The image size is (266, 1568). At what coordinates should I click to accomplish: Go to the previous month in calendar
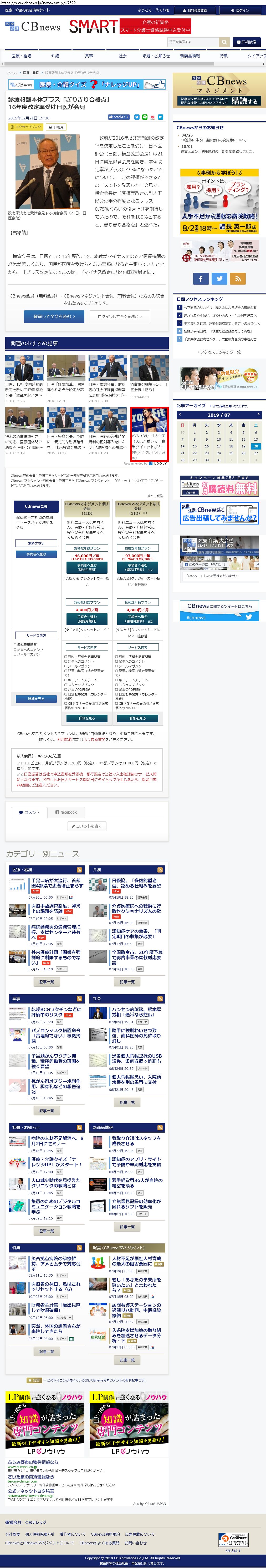click(180, 415)
